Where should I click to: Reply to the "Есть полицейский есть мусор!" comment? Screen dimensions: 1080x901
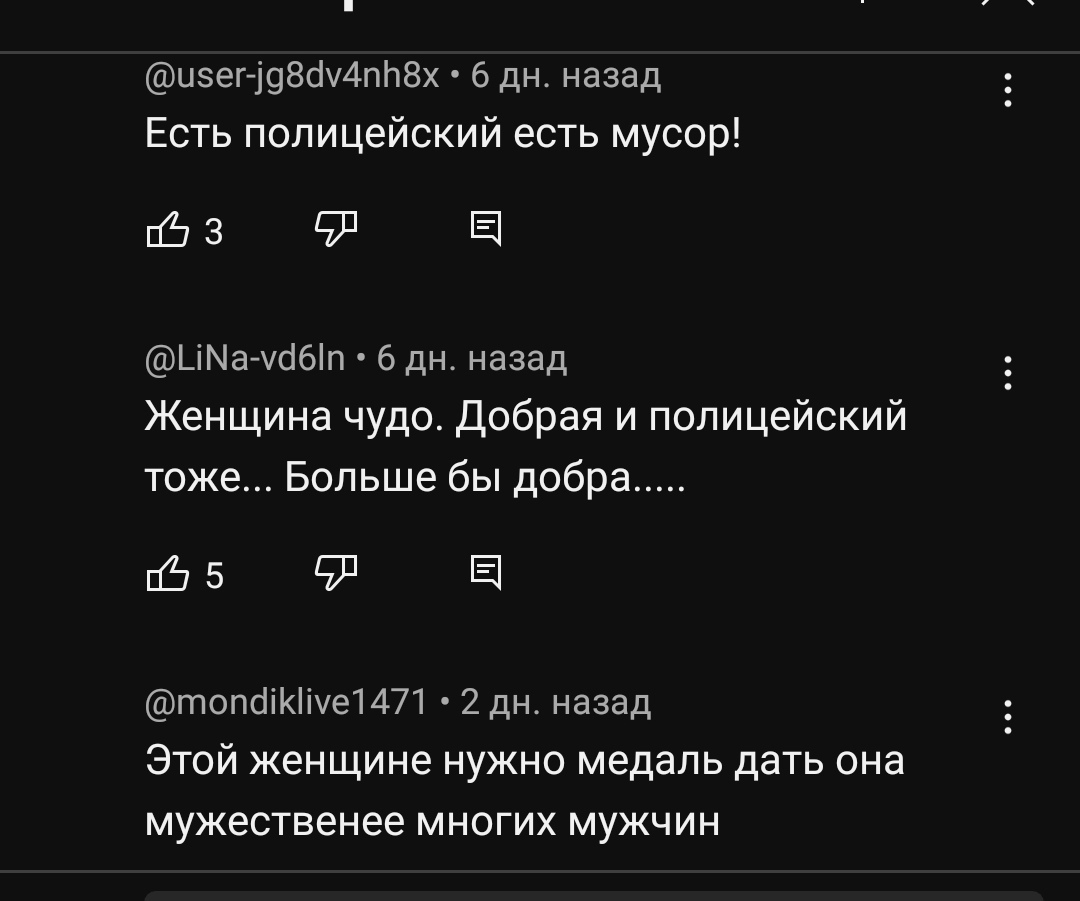[486, 229]
